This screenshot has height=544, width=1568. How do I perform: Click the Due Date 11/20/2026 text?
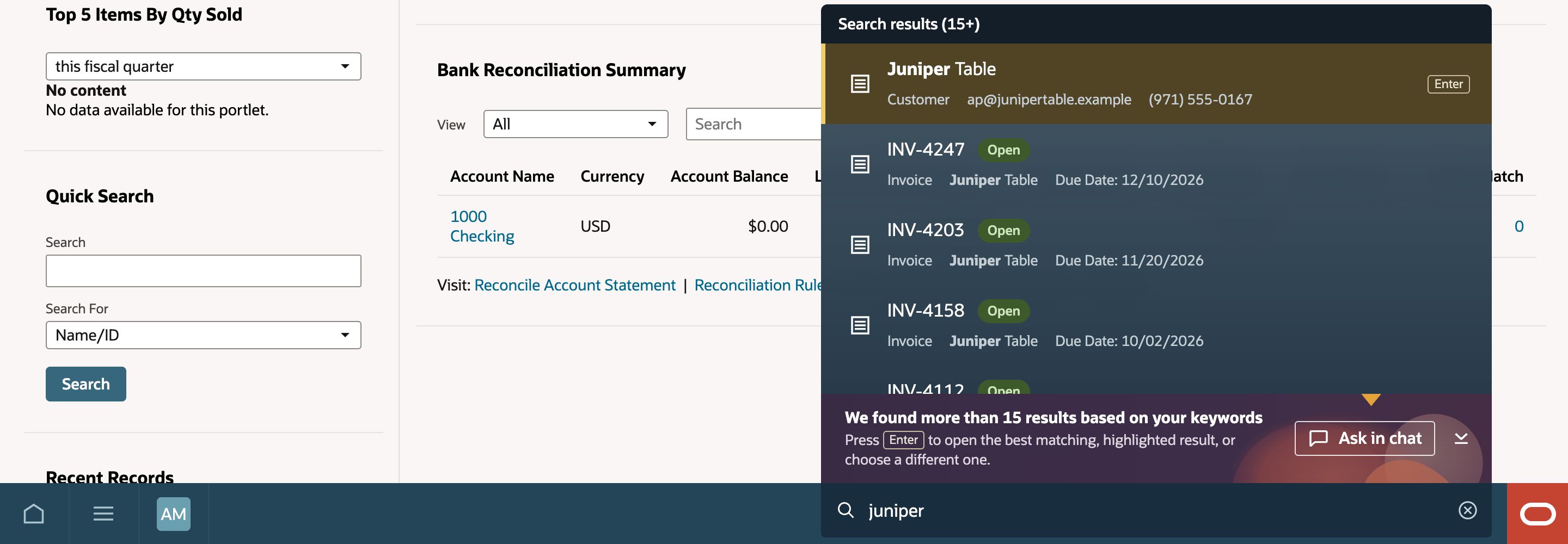coord(1129,261)
